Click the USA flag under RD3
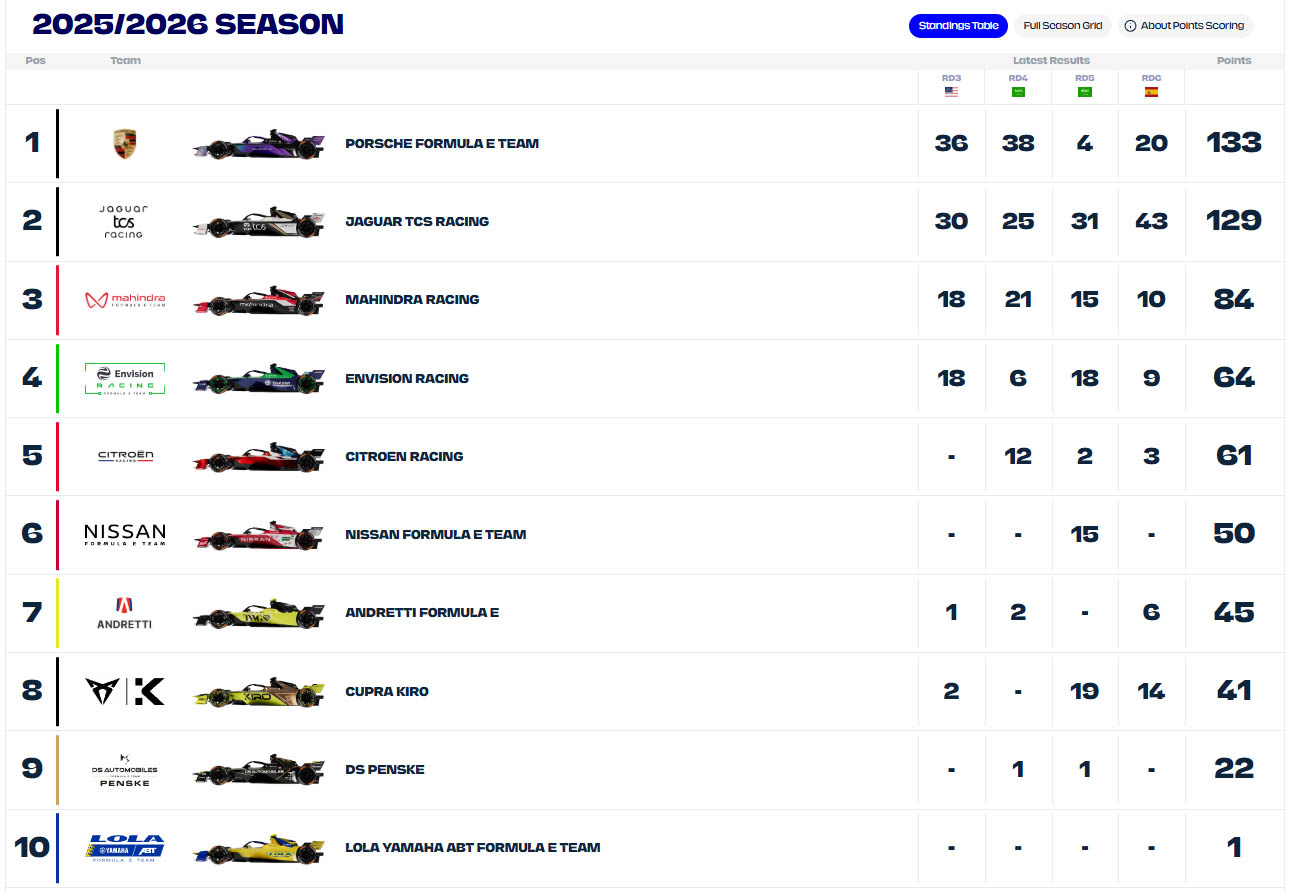The image size is (1290, 892). (x=951, y=92)
